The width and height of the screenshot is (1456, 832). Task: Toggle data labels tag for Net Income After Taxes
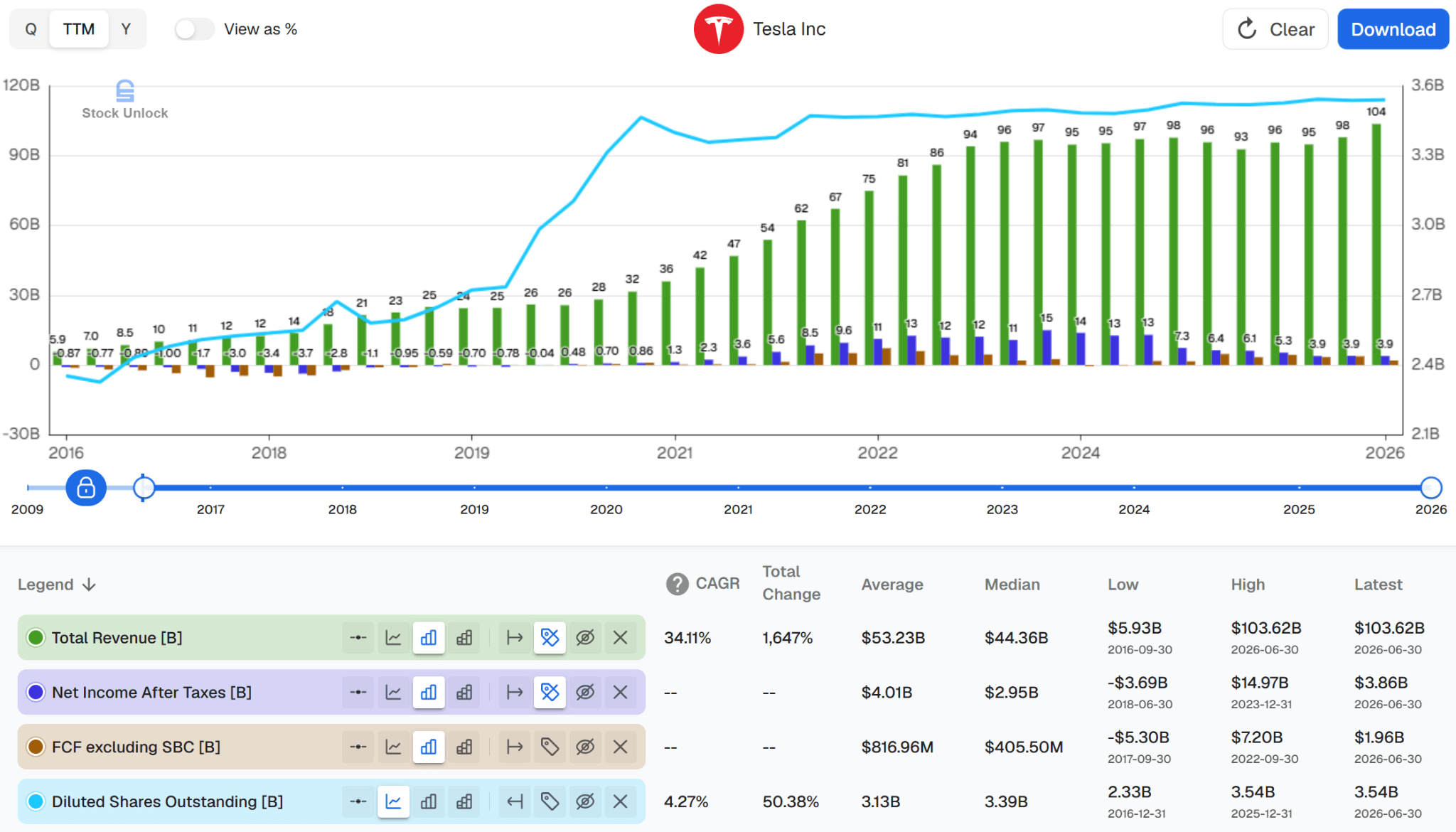pyautogui.click(x=550, y=692)
